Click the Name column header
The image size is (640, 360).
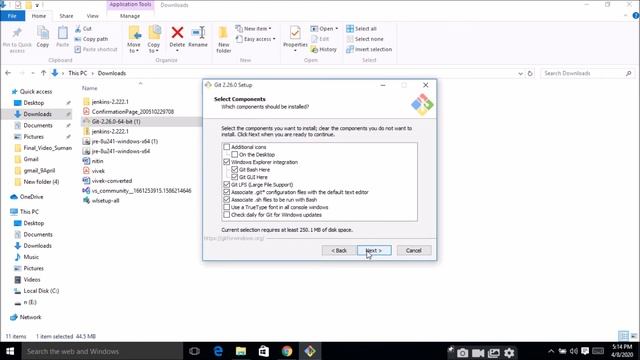(89, 88)
